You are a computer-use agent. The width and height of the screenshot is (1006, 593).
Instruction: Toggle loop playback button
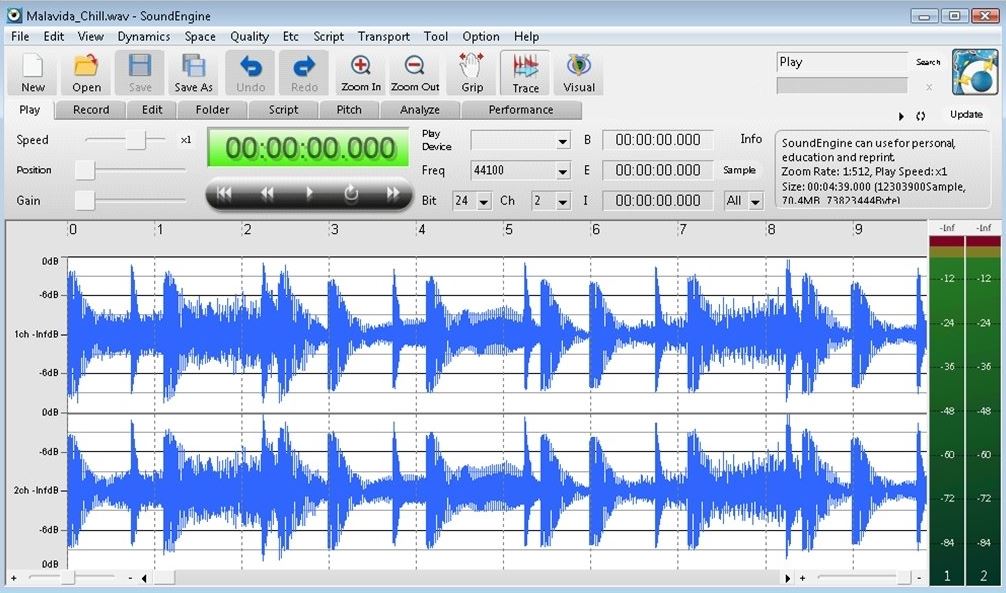[x=351, y=193]
